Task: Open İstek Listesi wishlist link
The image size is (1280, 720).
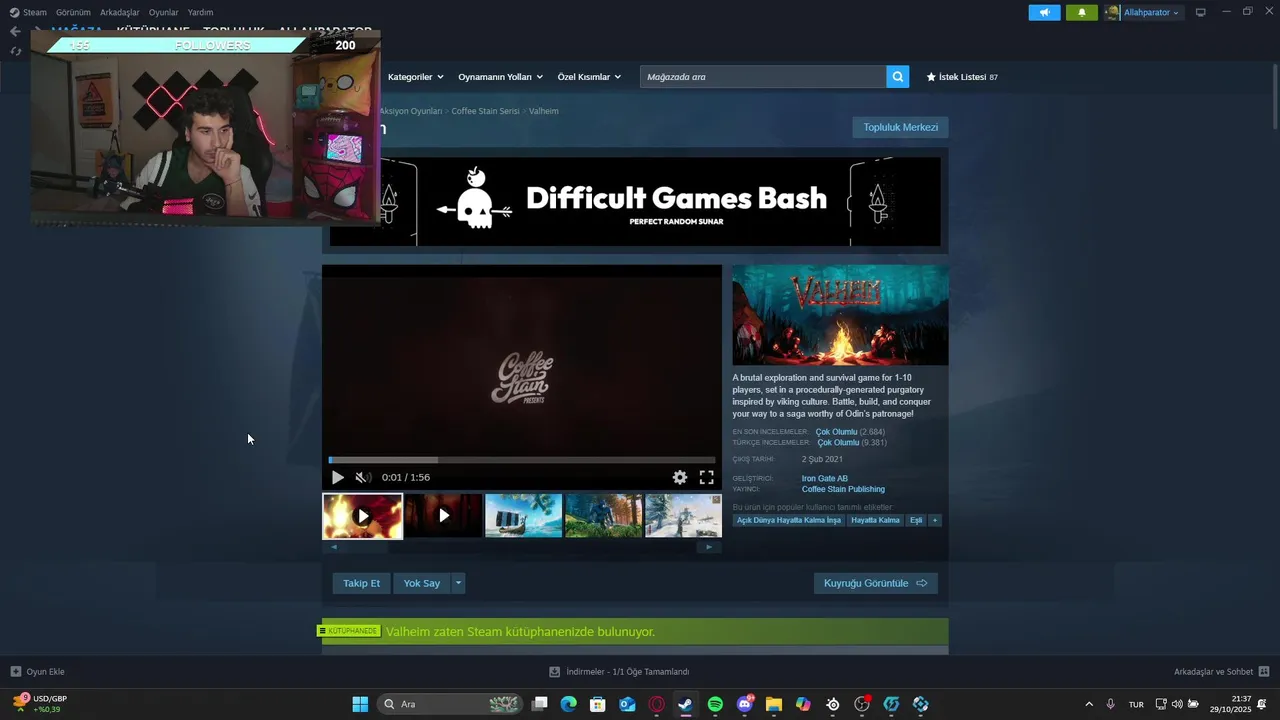Action: [962, 77]
